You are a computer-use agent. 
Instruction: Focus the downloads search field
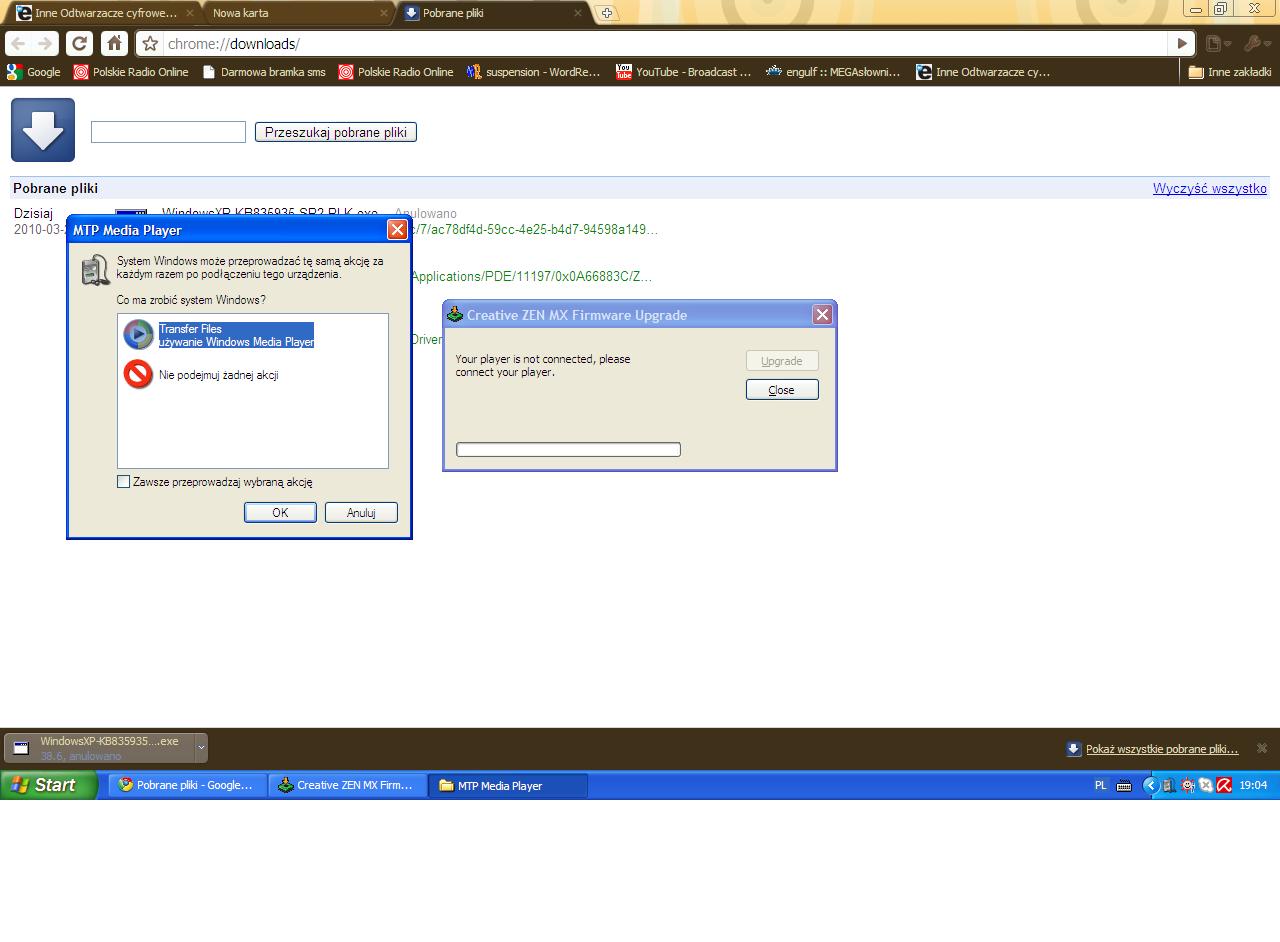(168, 132)
